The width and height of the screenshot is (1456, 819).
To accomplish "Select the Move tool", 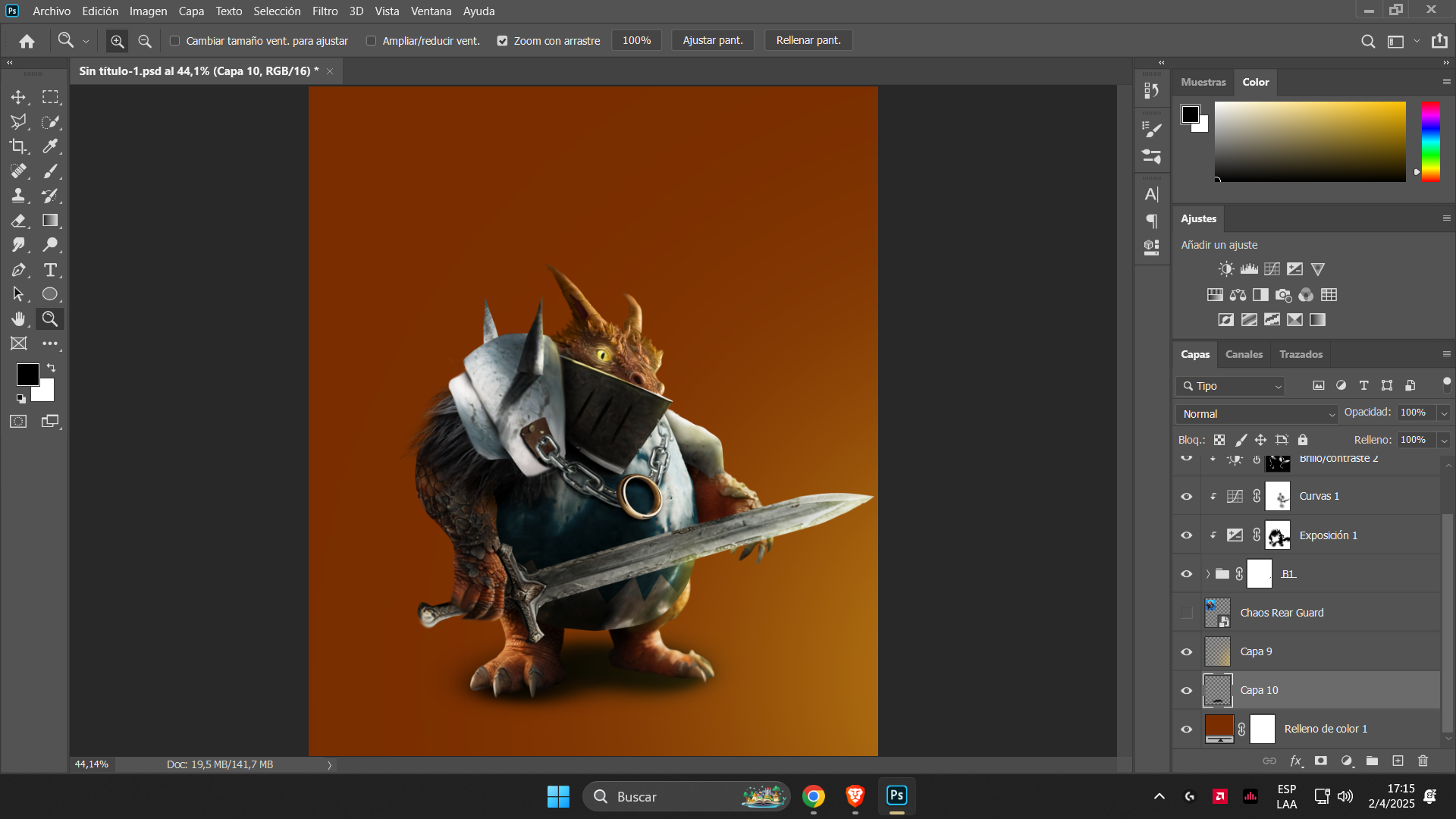I will [x=18, y=97].
